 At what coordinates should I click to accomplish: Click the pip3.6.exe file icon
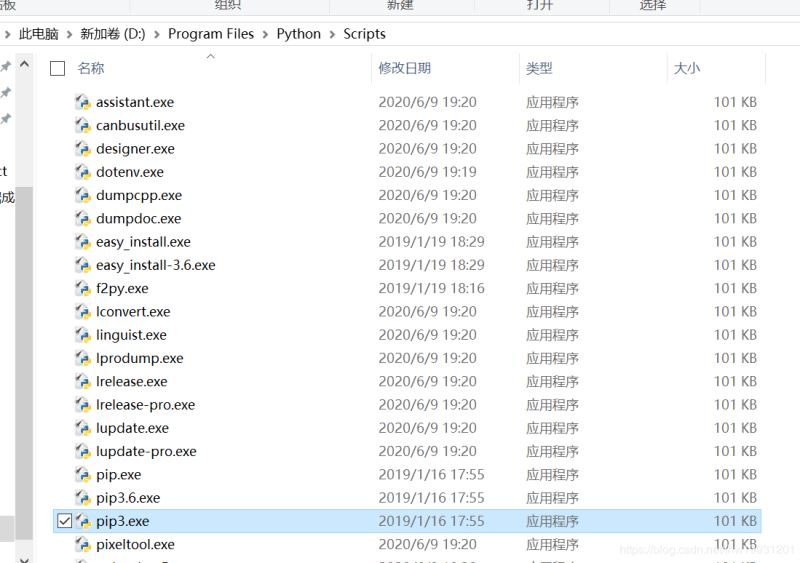83,498
